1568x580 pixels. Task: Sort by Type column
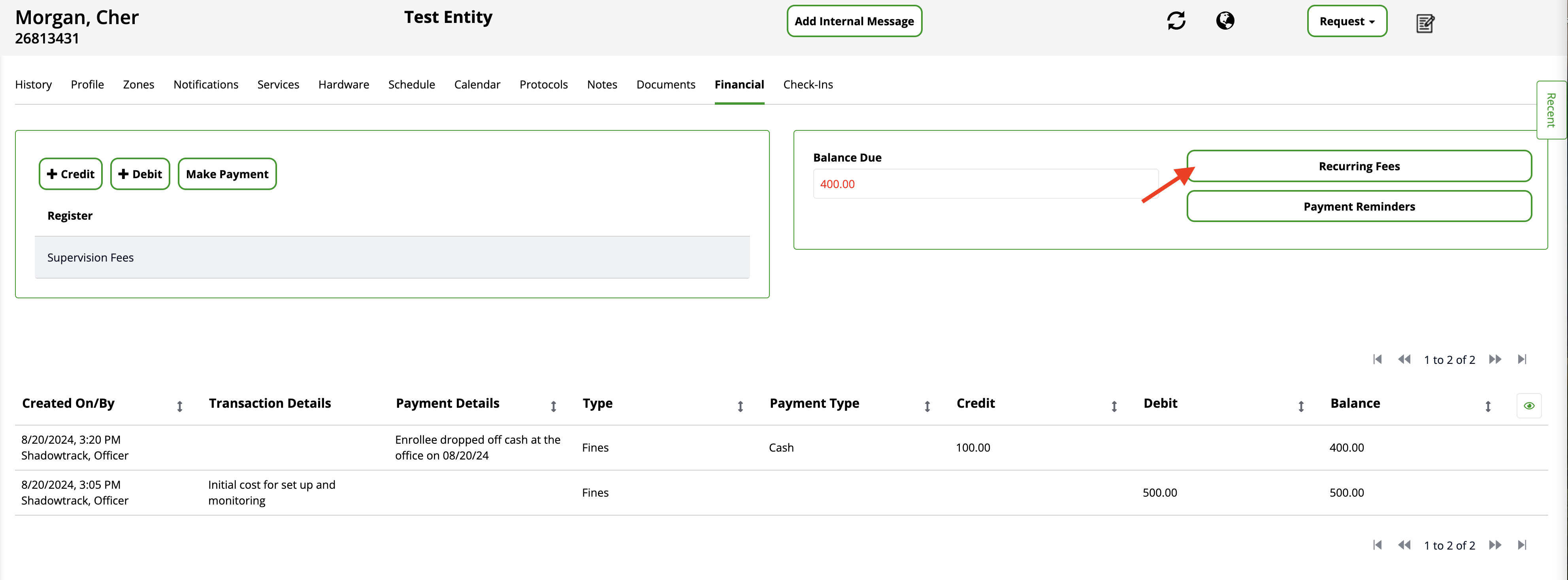point(740,406)
